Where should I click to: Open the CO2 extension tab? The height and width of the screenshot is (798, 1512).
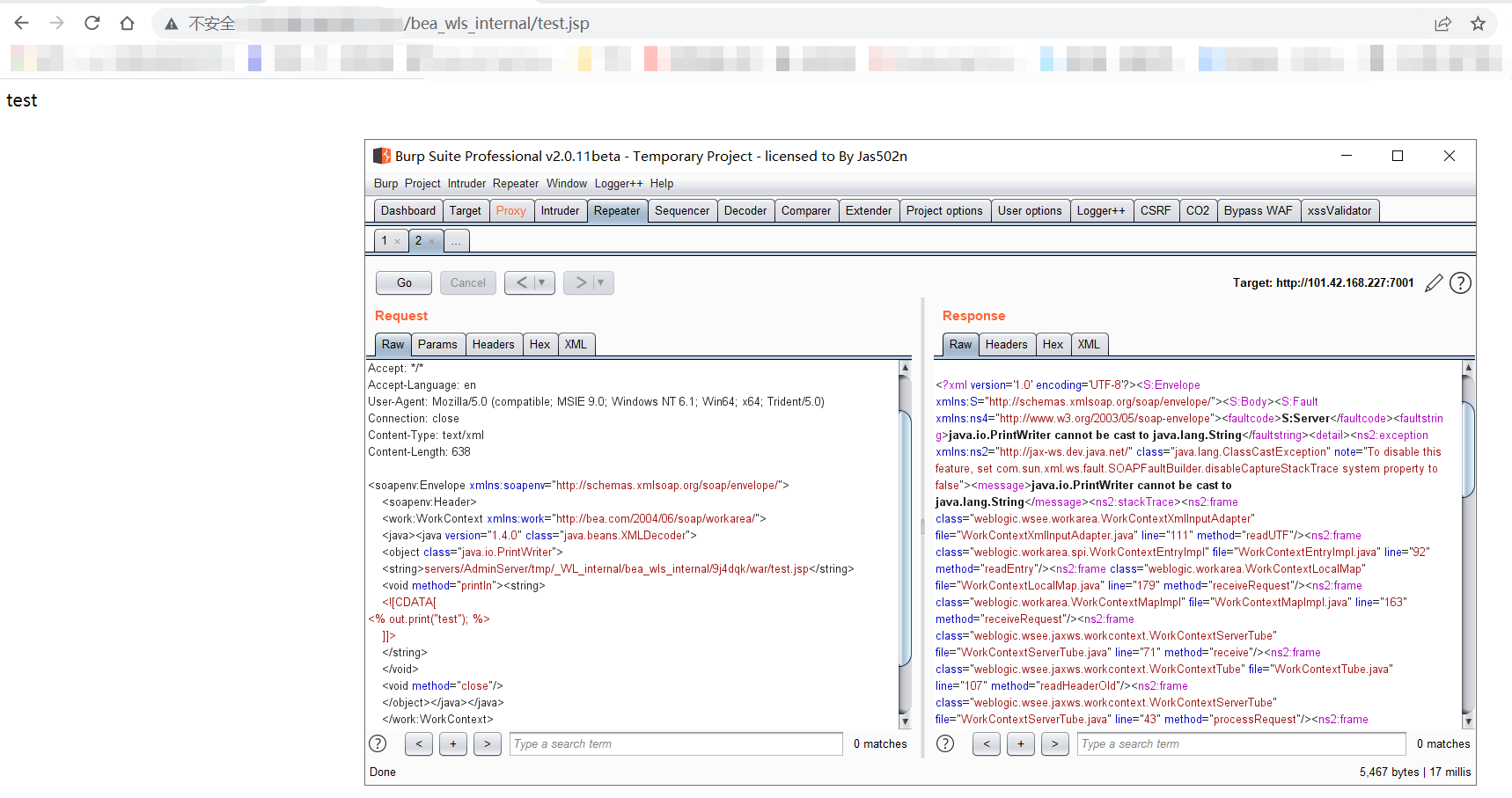tap(1198, 210)
